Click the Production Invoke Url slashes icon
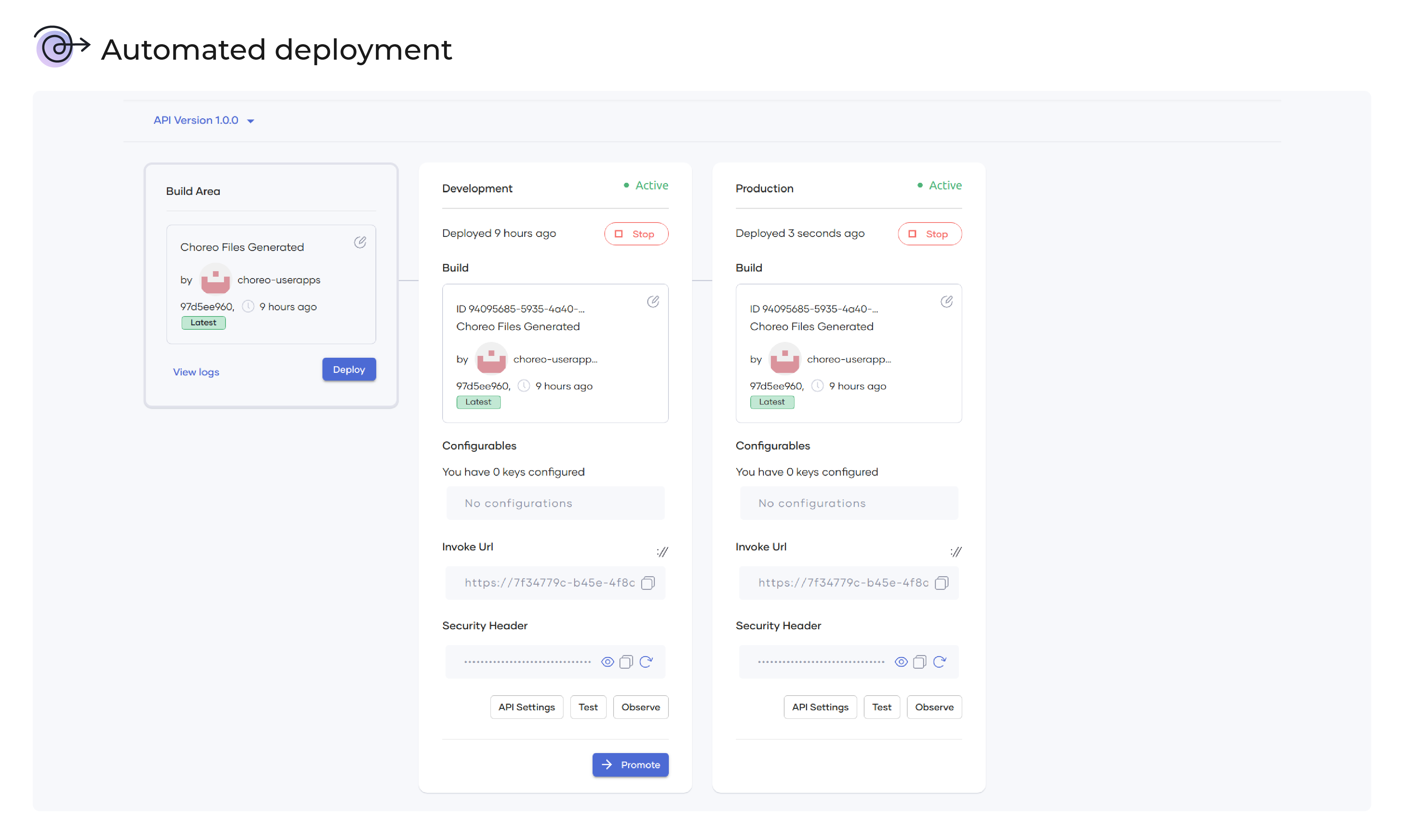1404x840 pixels. point(956,551)
